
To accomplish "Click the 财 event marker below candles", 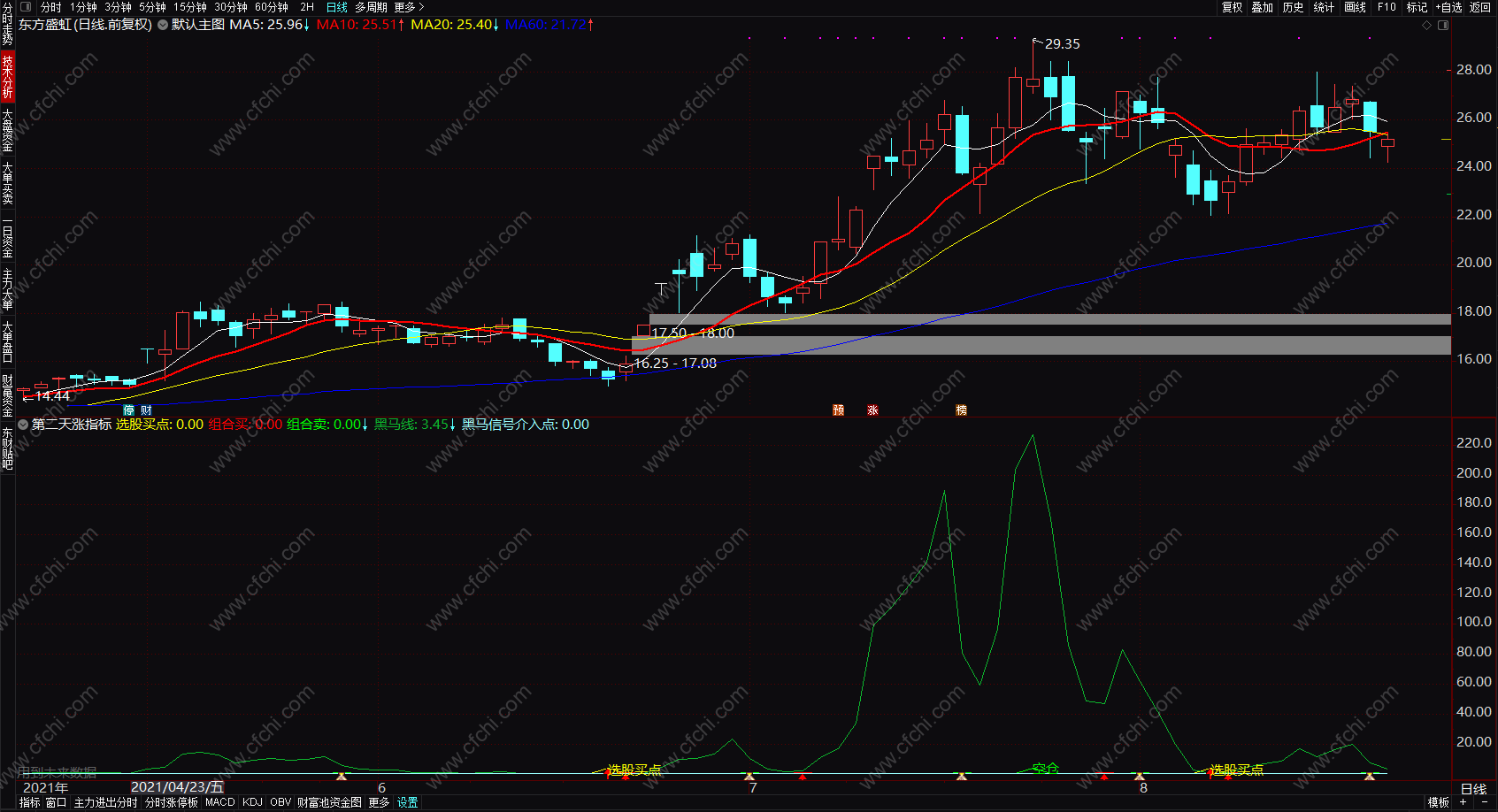I will coord(146,410).
